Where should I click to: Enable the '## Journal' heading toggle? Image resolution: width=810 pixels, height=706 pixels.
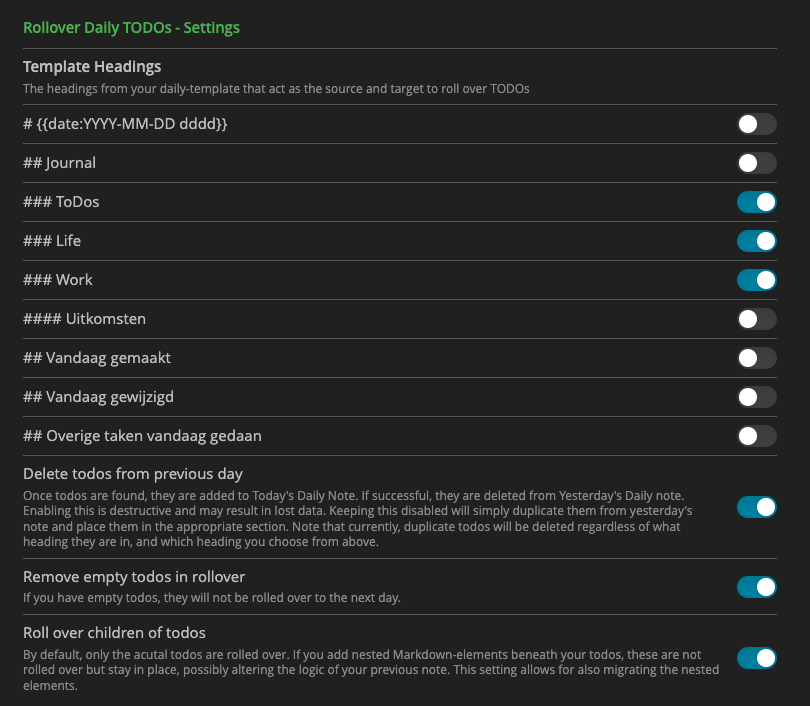coord(757,163)
